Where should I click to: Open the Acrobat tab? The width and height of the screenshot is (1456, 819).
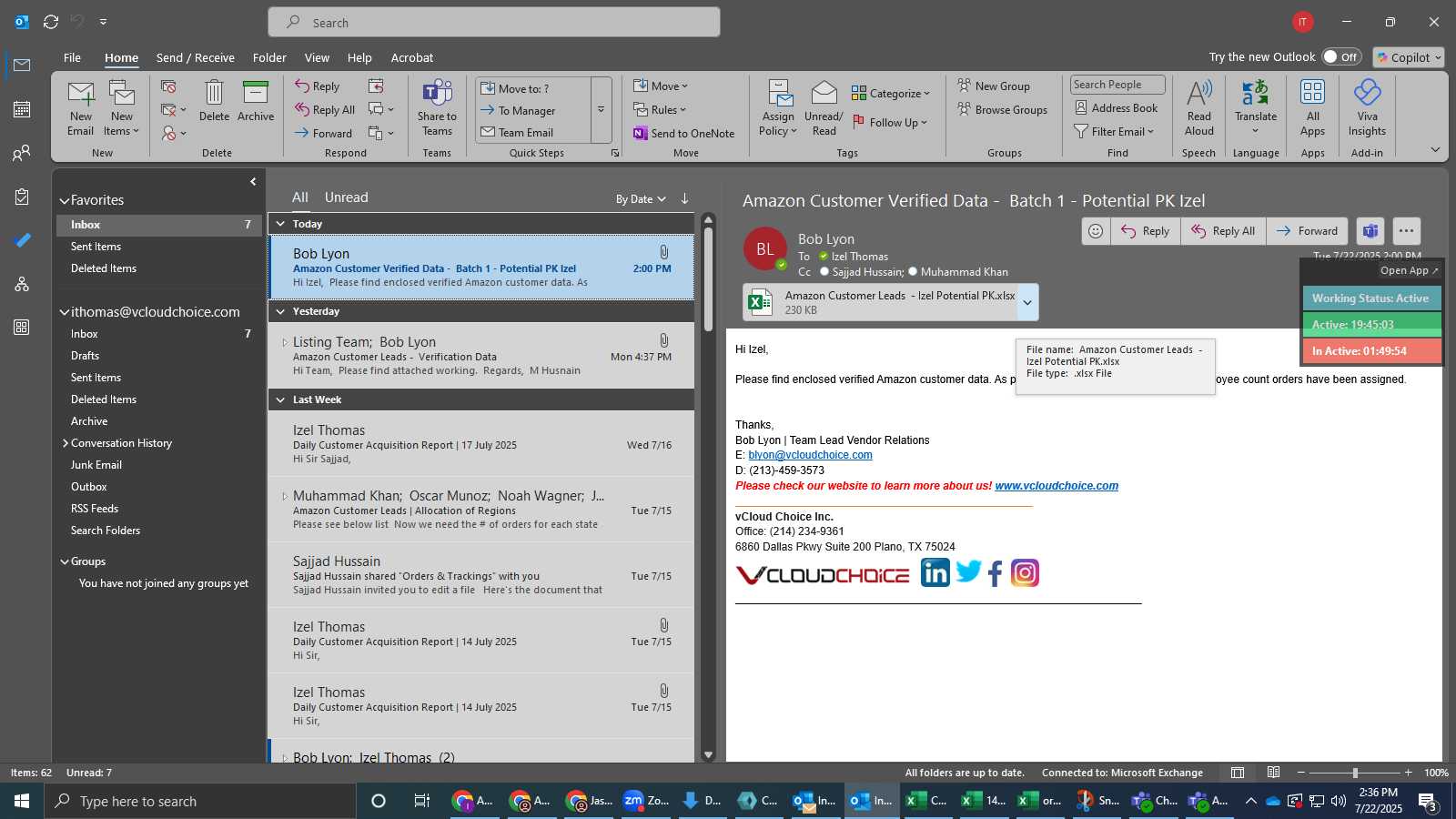tap(412, 57)
